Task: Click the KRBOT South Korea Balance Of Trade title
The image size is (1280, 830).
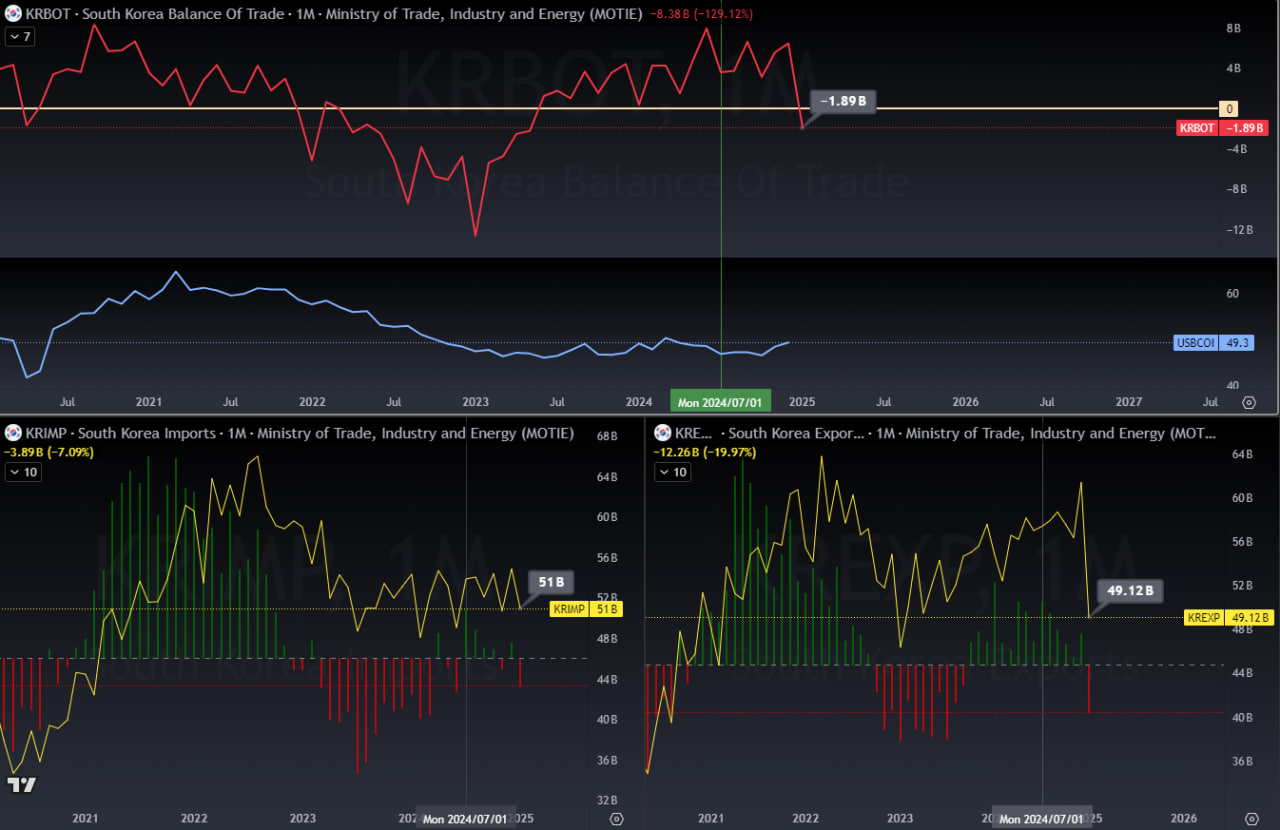Action: click(x=150, y=15)
